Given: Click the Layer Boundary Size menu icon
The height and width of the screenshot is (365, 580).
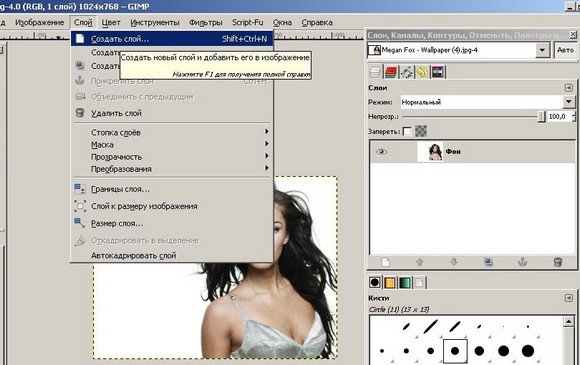Looking at the screenshot, I should [80, 189].
